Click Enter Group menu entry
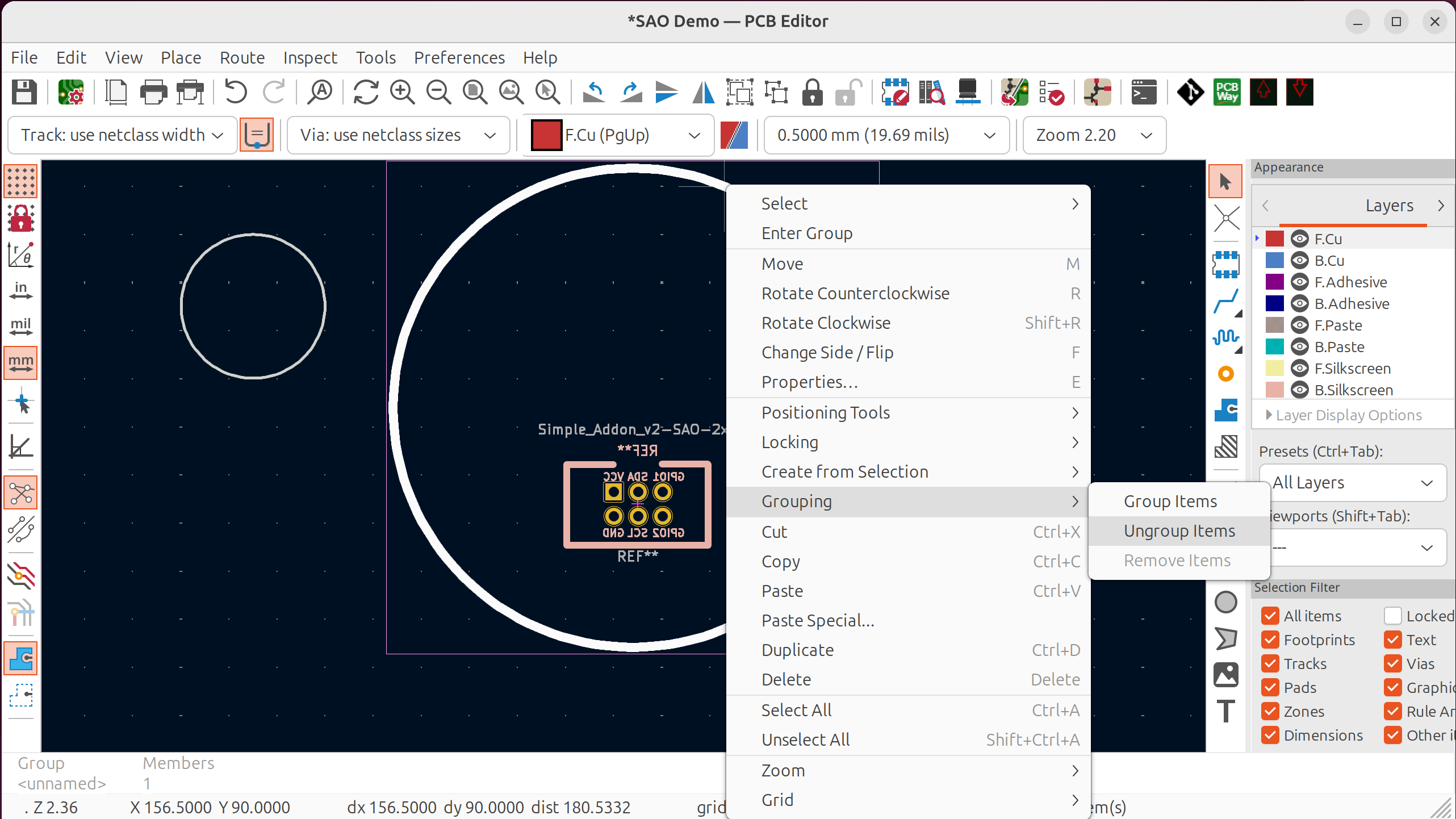1456x819 pixels. tap(908, 233)
